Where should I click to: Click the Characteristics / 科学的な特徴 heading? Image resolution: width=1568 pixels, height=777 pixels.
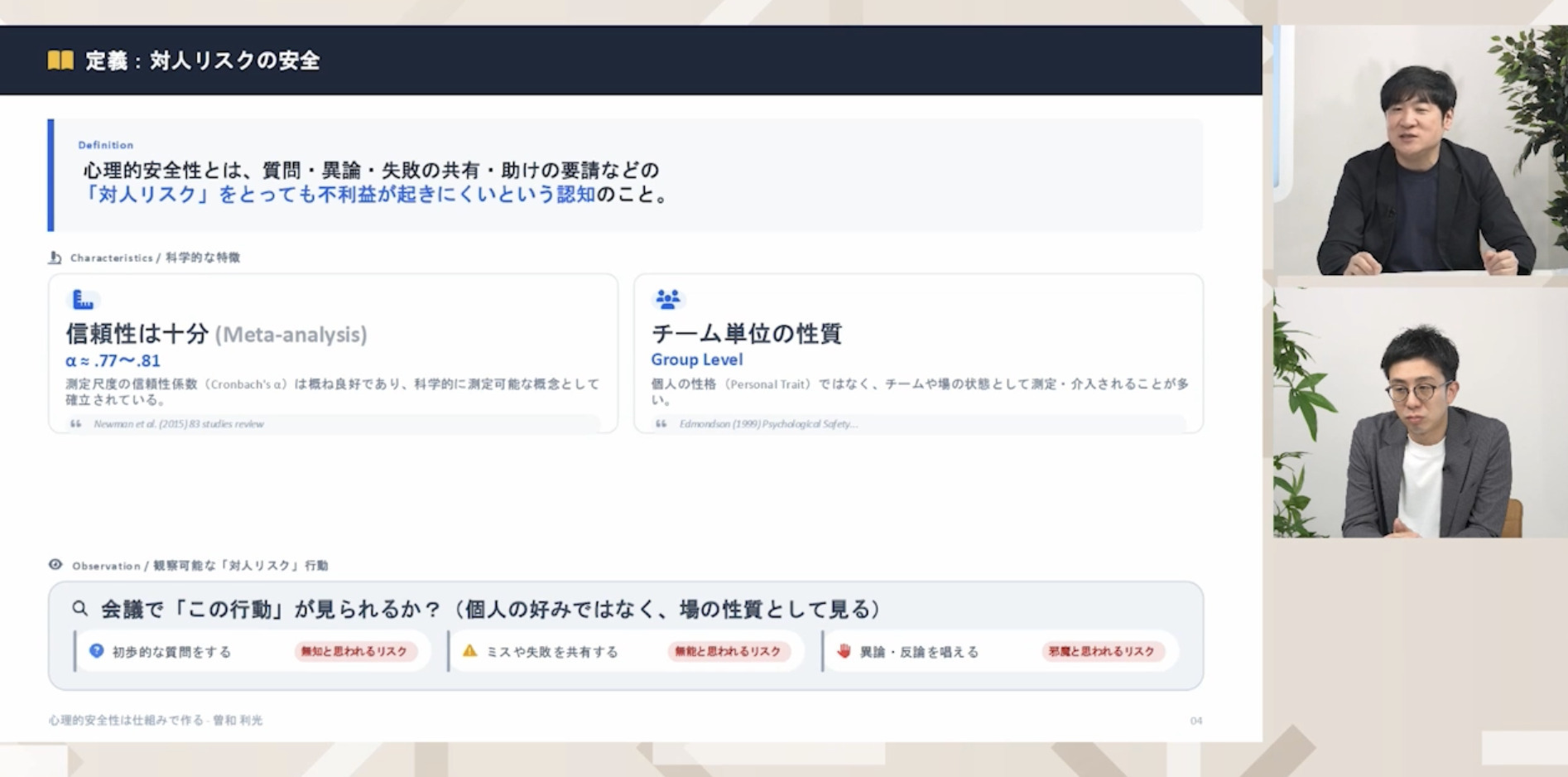pos(155,258)
